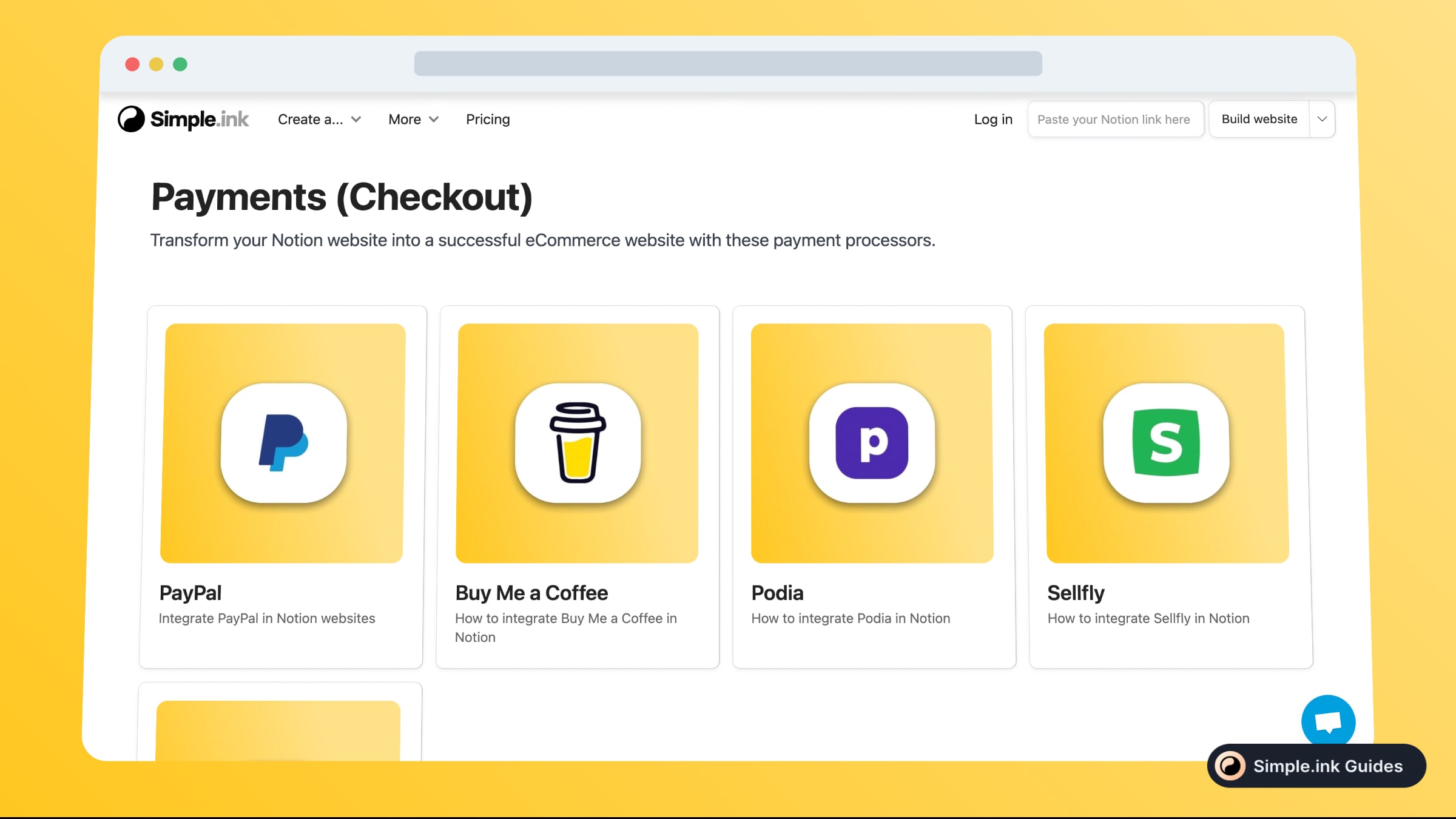Open the partially visible card thumbnail below PayPal

coord(278,730)
